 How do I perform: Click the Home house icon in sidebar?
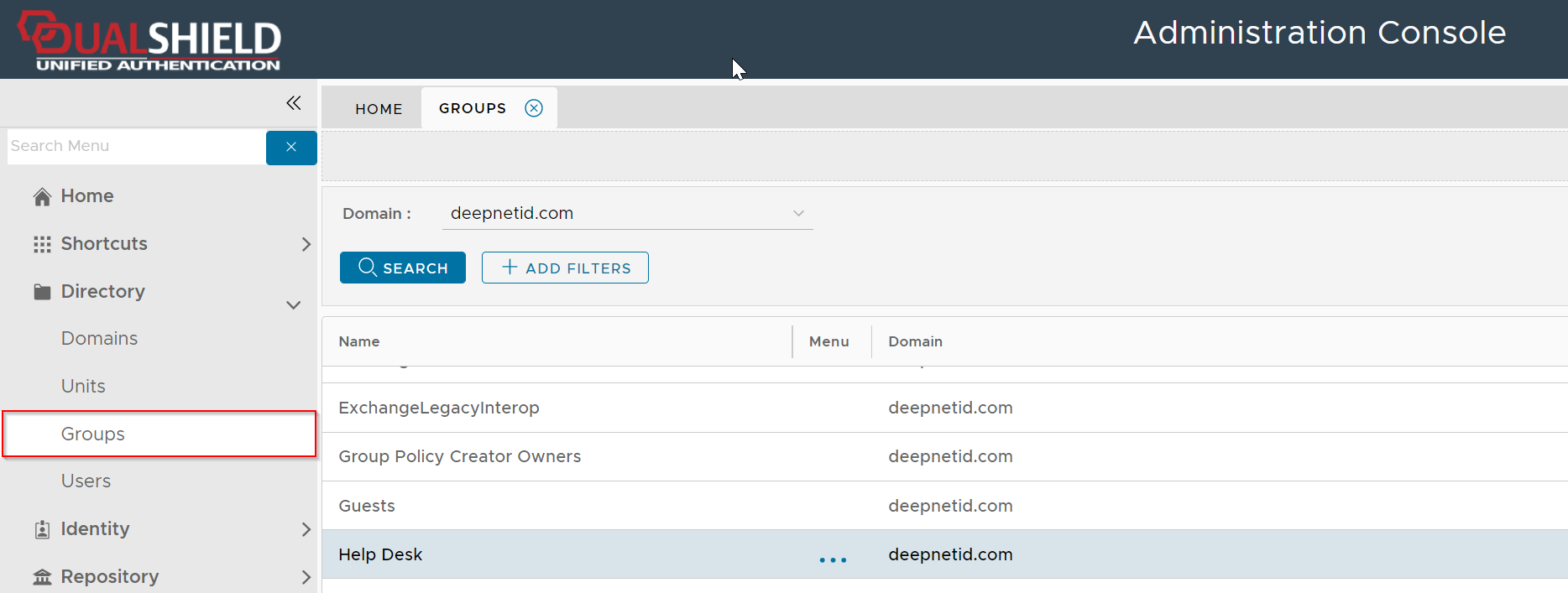[x=42, y=196]
